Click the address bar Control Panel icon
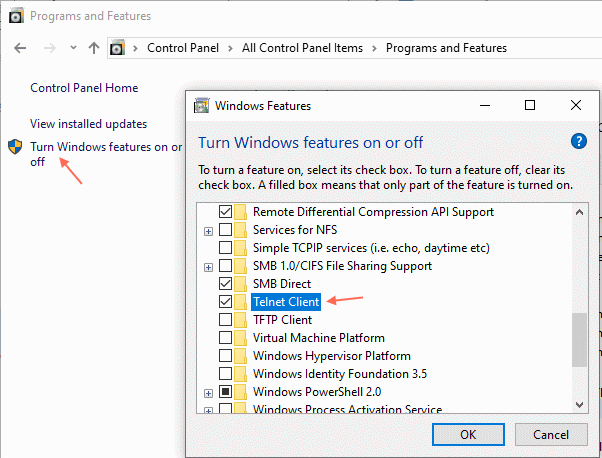This screenshot has height=458, width=602. [117, 48]
